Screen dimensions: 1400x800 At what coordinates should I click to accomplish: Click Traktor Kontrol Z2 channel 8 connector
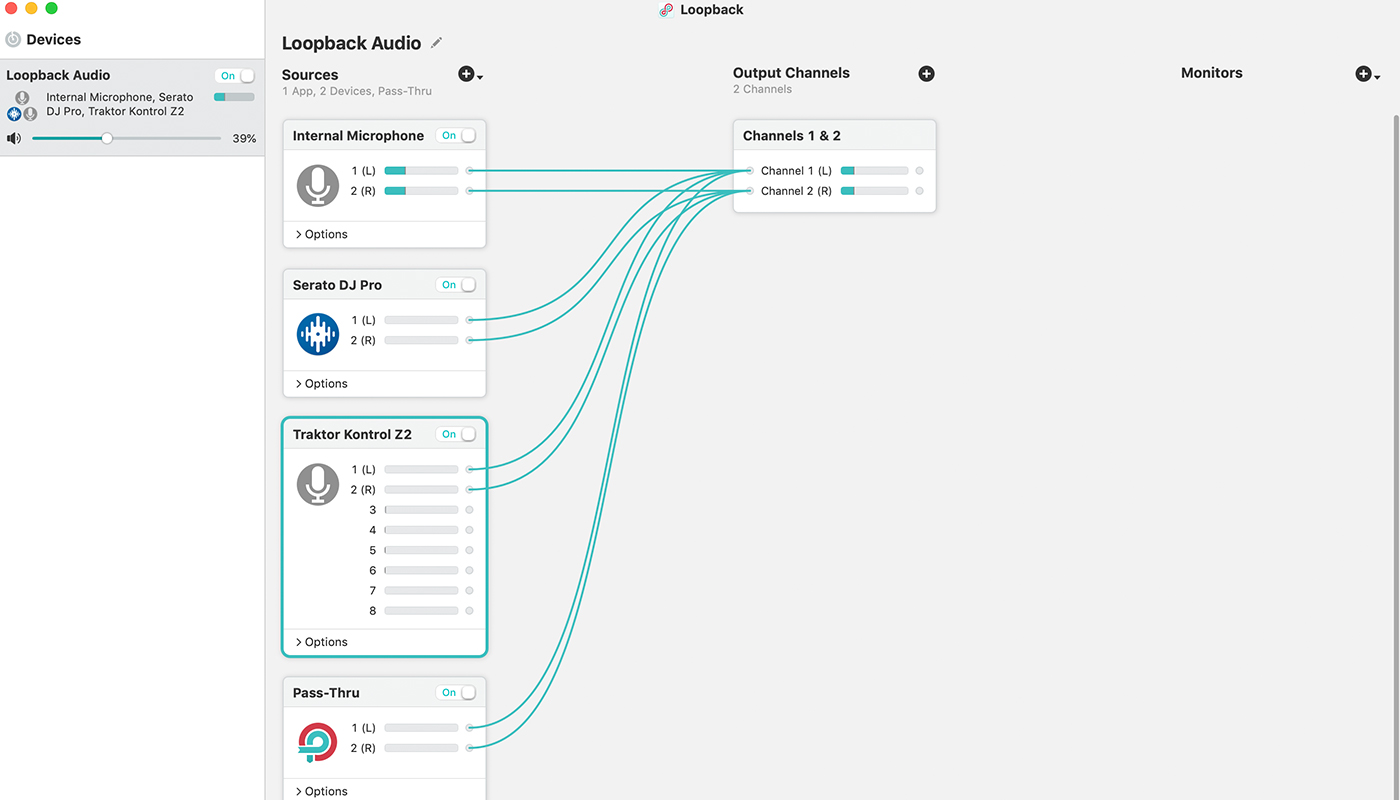469,611
